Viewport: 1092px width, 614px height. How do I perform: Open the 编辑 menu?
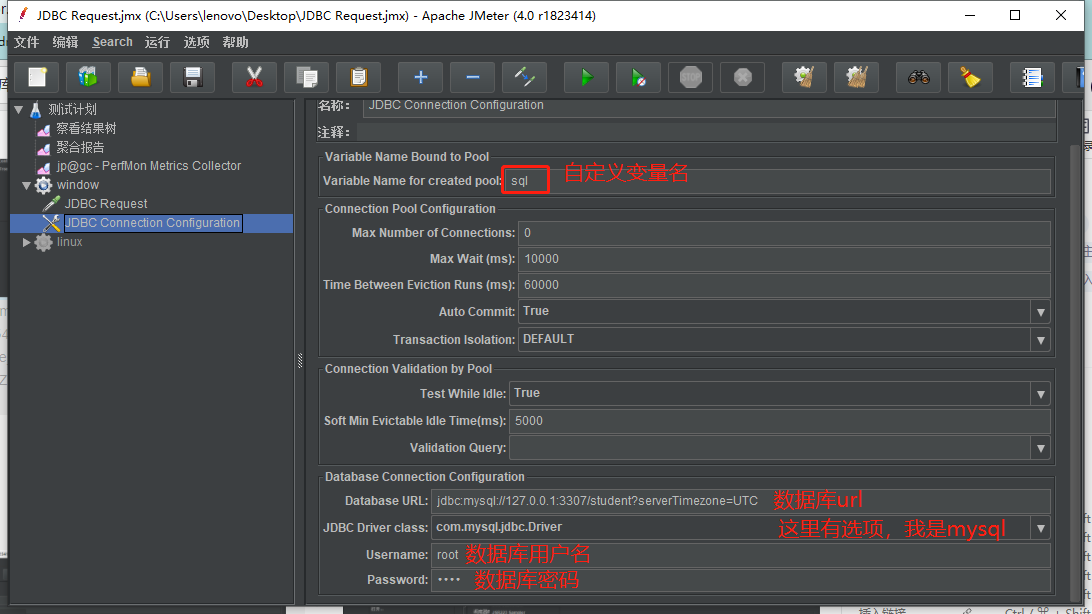click(x=65, y=42)
